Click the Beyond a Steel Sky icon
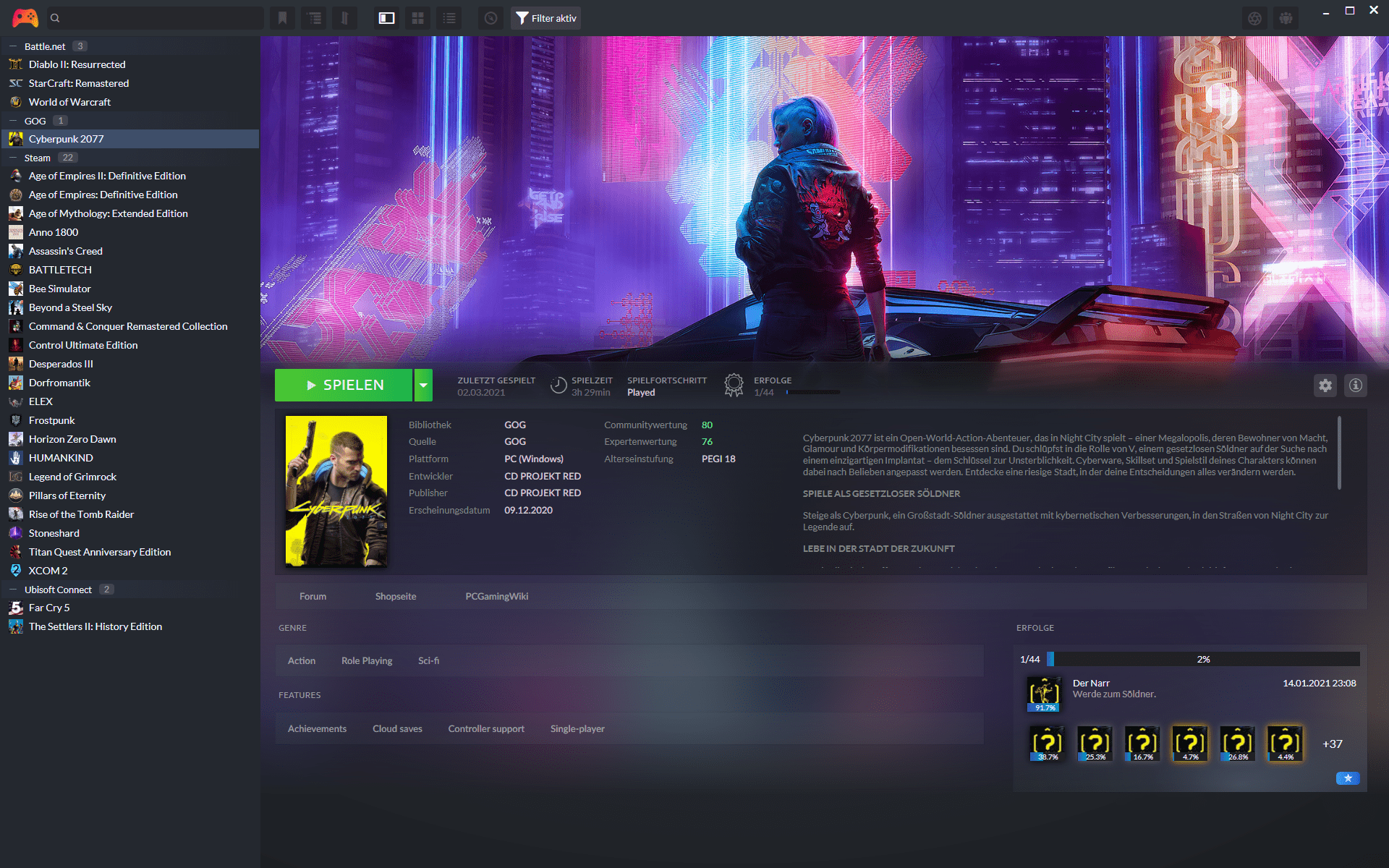 click(x=16, y=307)
